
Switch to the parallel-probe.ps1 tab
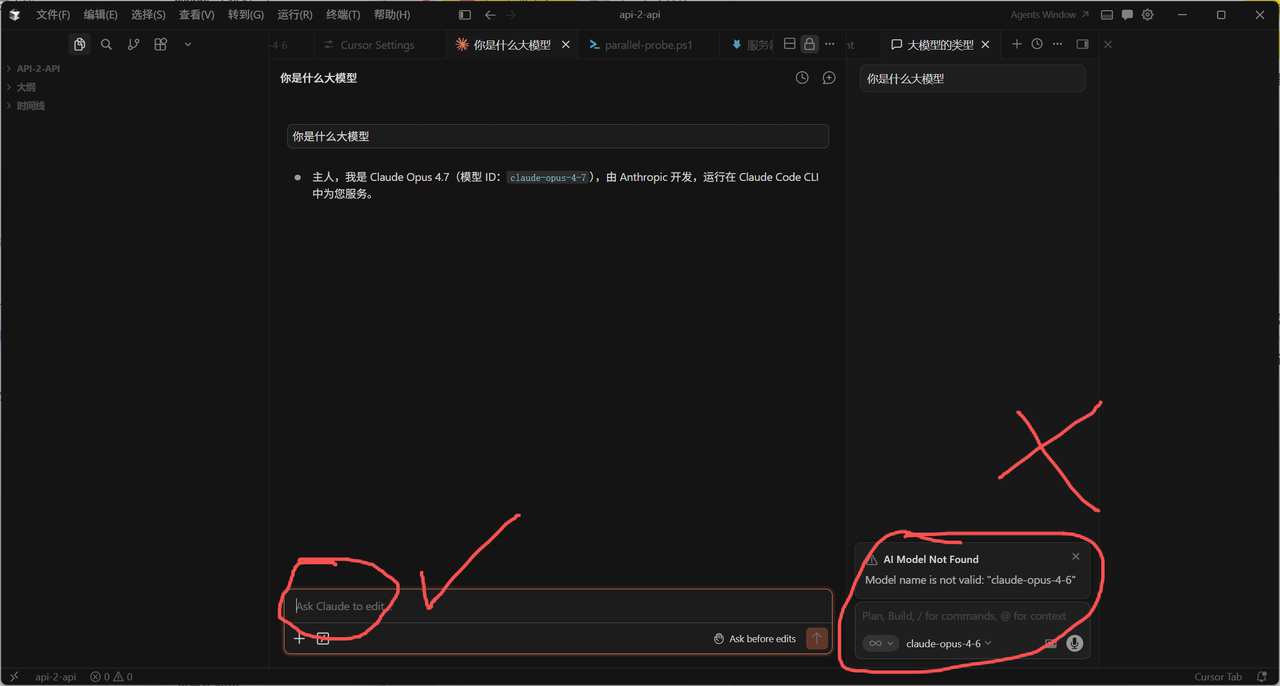(648, 45)
